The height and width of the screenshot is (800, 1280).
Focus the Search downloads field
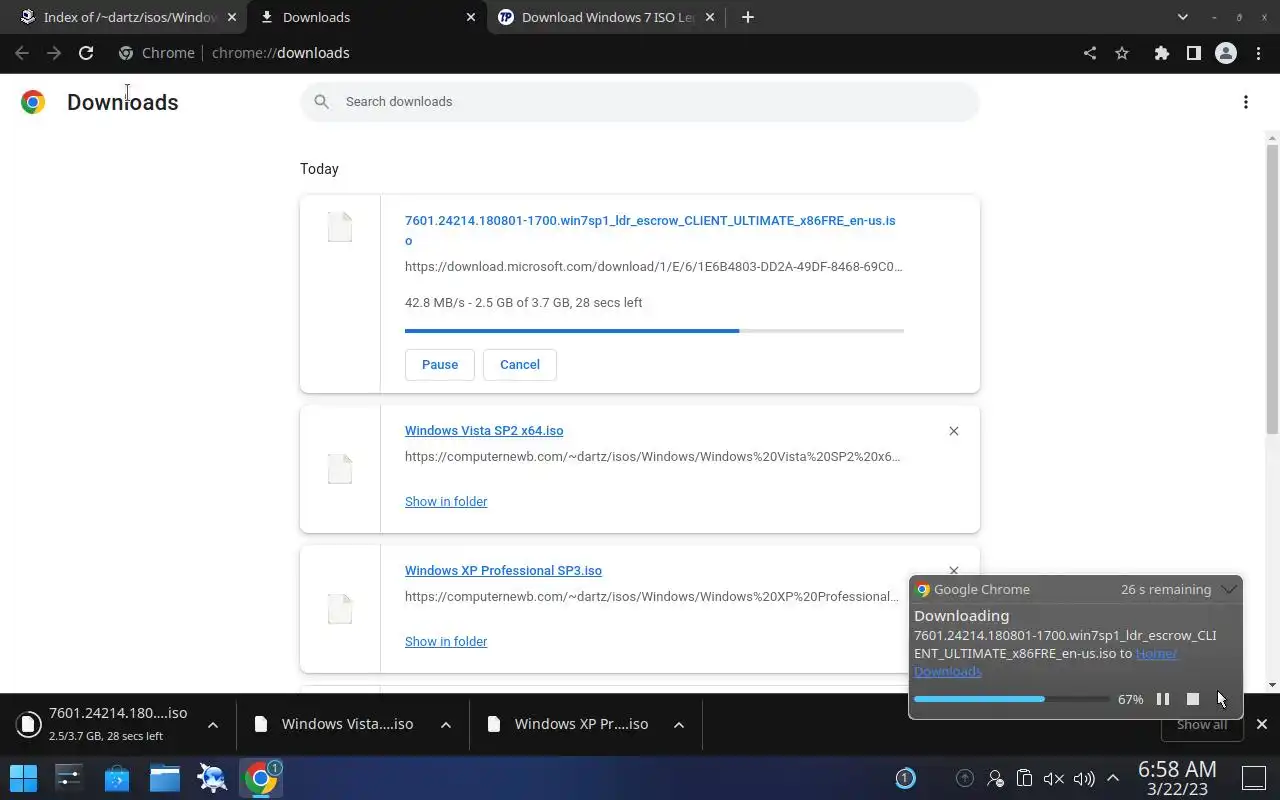640,101
